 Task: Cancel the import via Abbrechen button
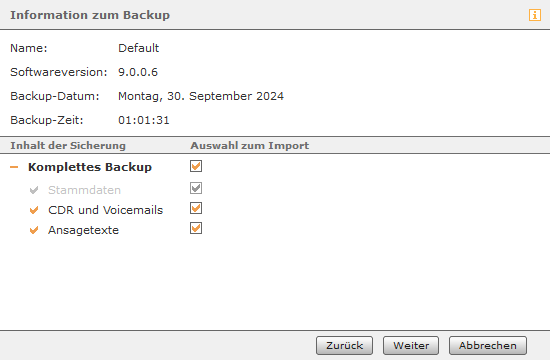tap(488, 346)
